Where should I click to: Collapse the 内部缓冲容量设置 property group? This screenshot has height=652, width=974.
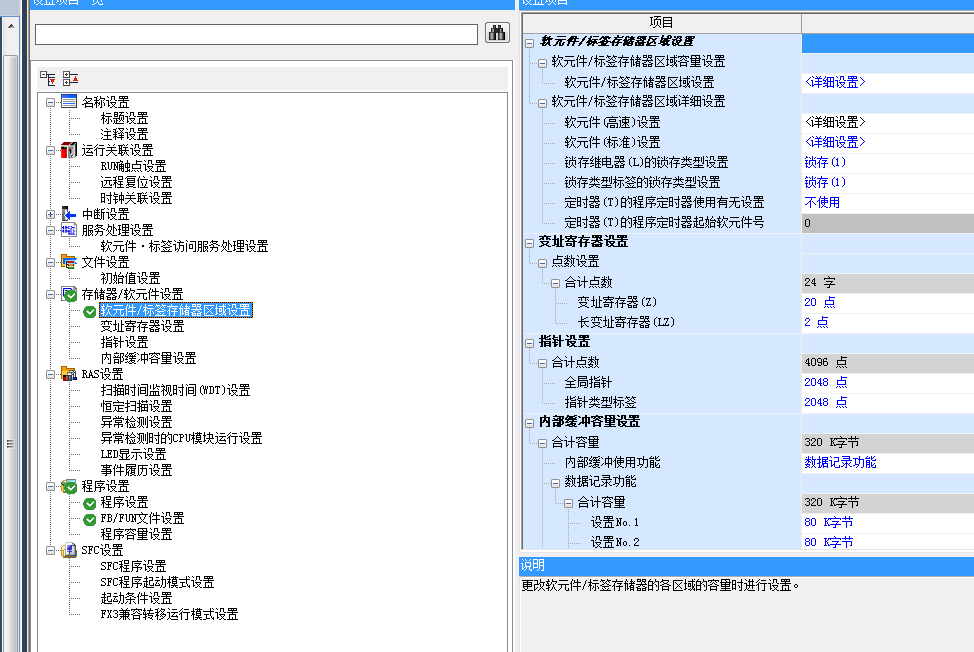pos(530,422)
